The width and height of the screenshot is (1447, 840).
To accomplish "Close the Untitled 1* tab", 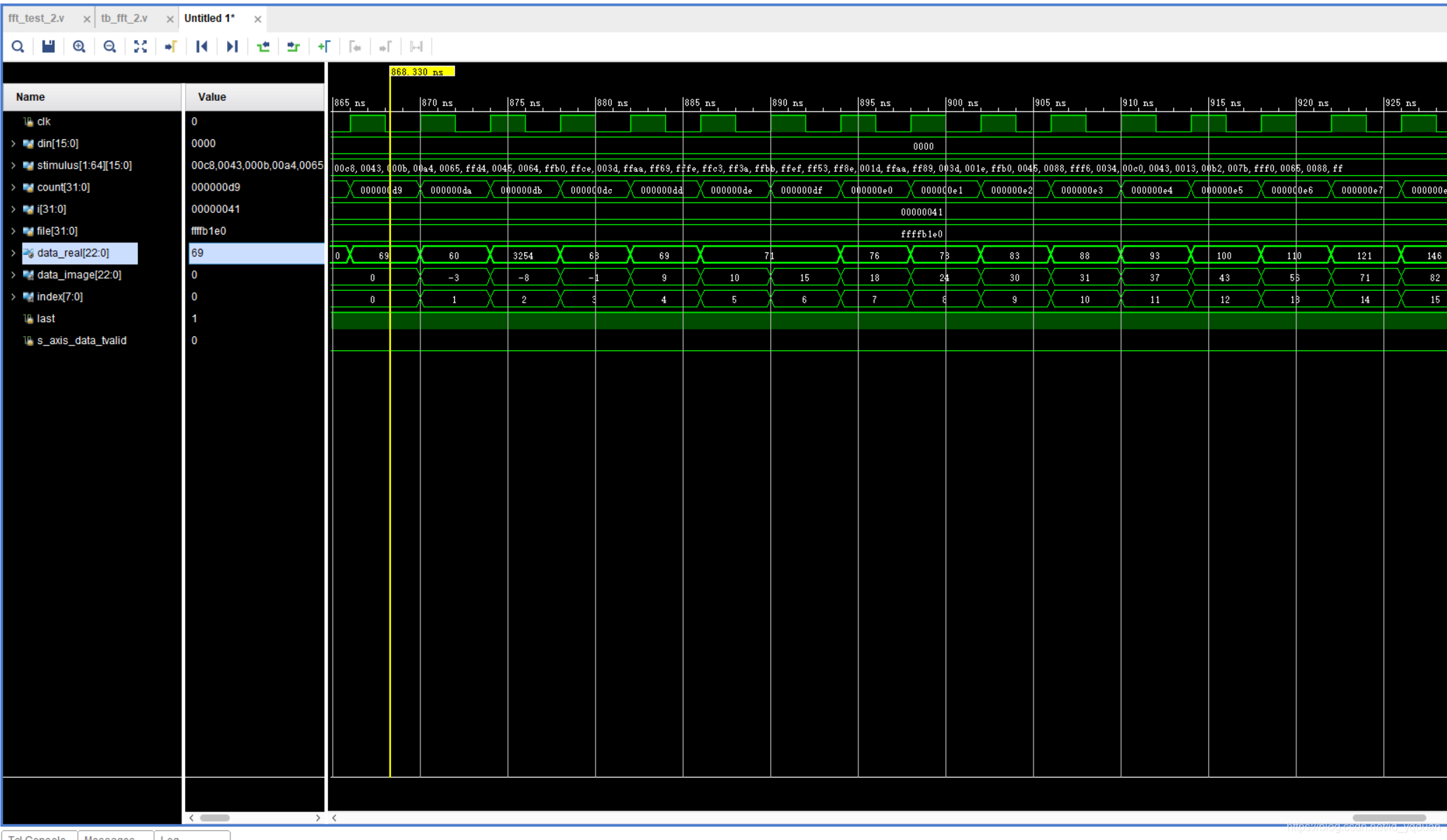I will click(258, 19).
